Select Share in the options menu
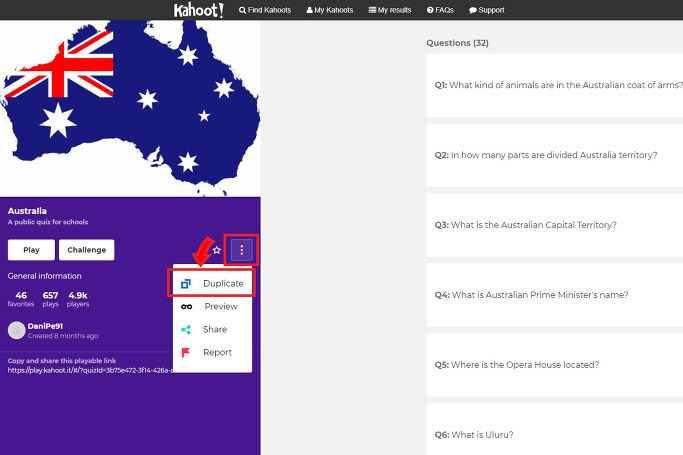 [212, 330]
